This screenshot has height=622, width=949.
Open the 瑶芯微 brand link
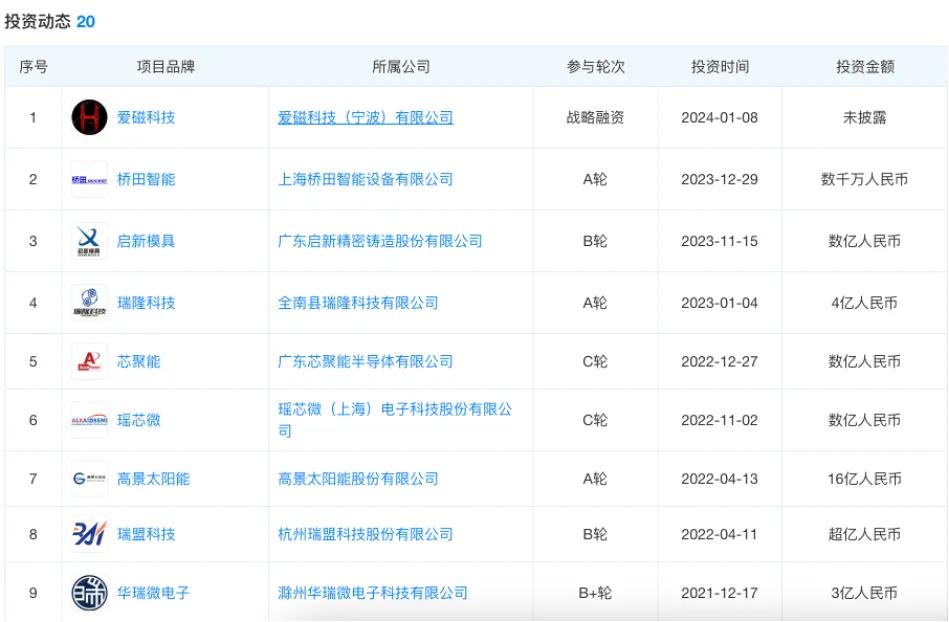click(139, 420)
